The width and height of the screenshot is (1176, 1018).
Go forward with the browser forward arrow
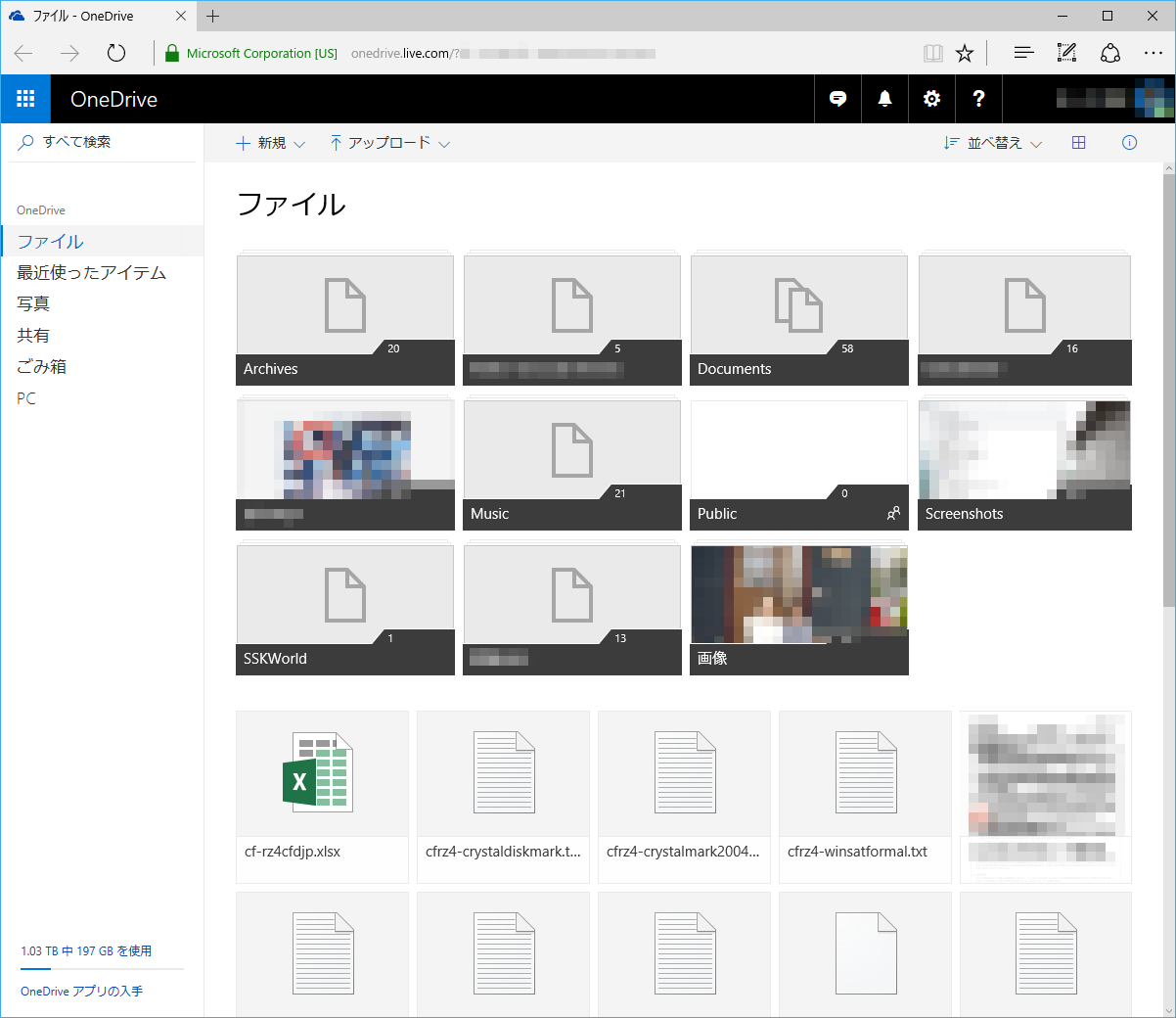(x=69, y=53)
